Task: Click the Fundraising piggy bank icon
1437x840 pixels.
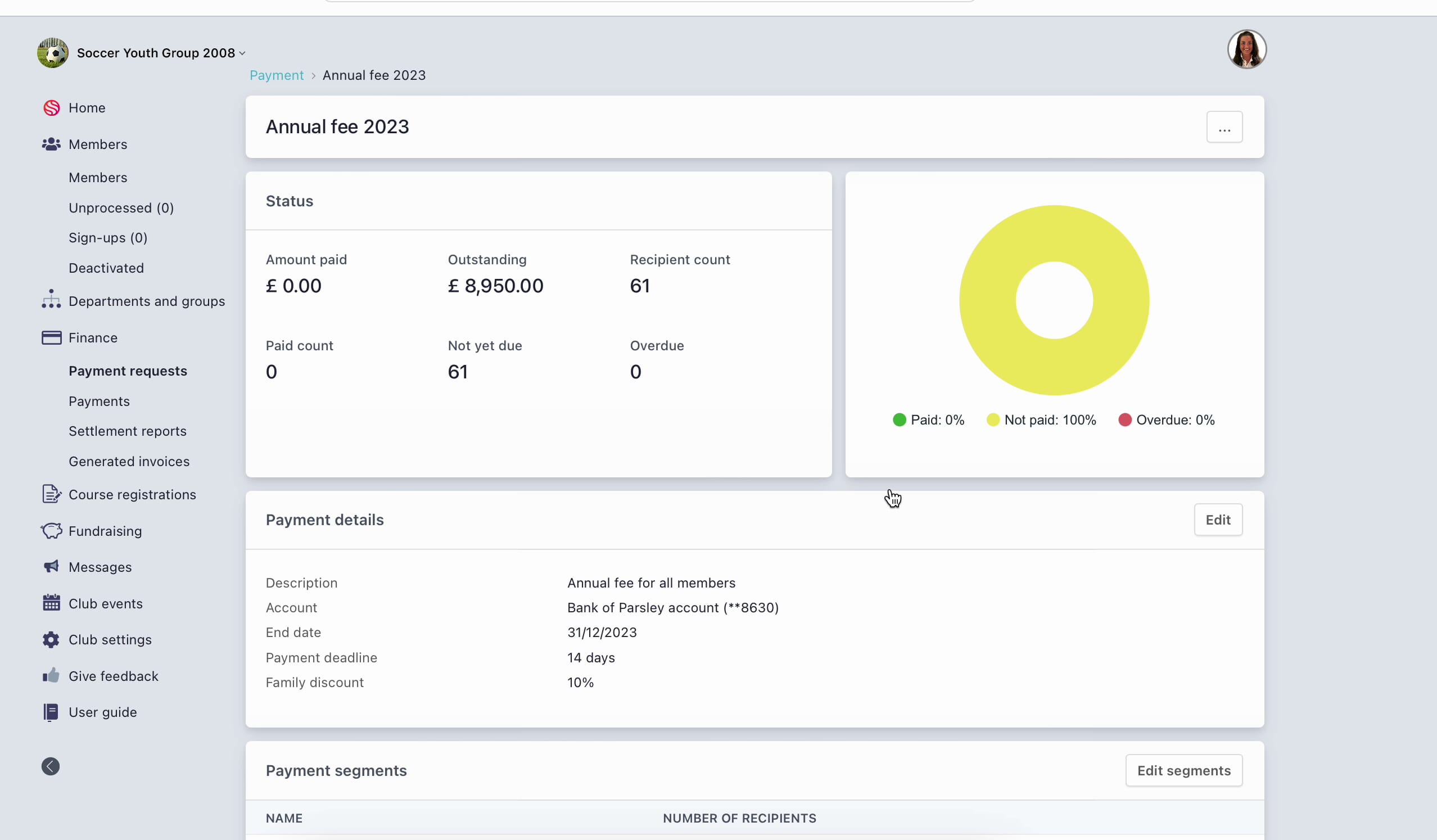Action: 51,531
